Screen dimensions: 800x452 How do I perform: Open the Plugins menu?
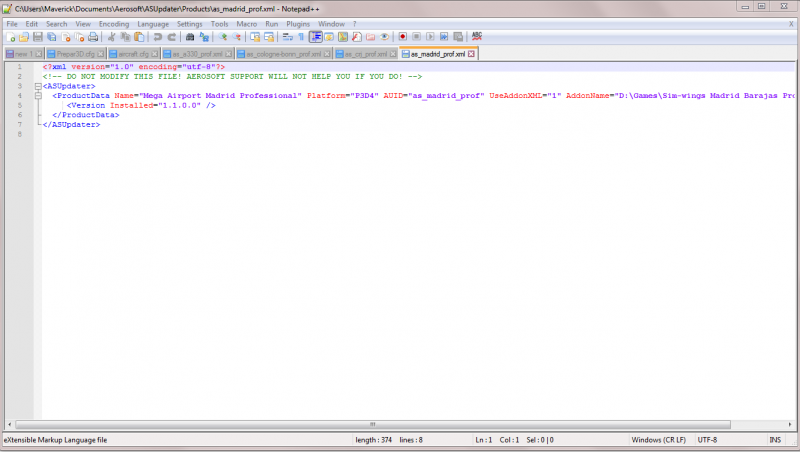click(298, 24)
